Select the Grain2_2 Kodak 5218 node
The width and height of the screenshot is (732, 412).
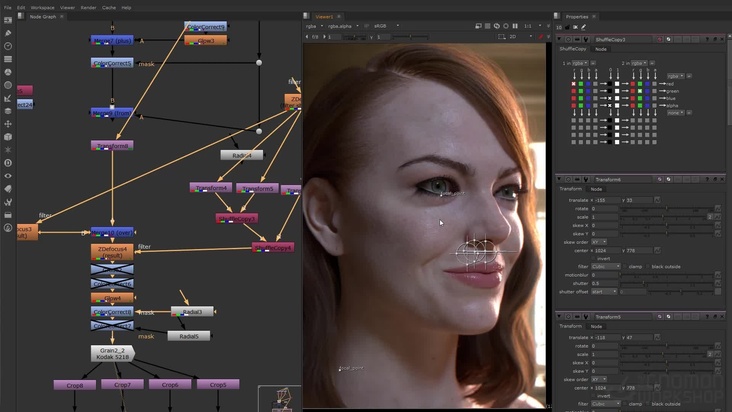point(111,353)
